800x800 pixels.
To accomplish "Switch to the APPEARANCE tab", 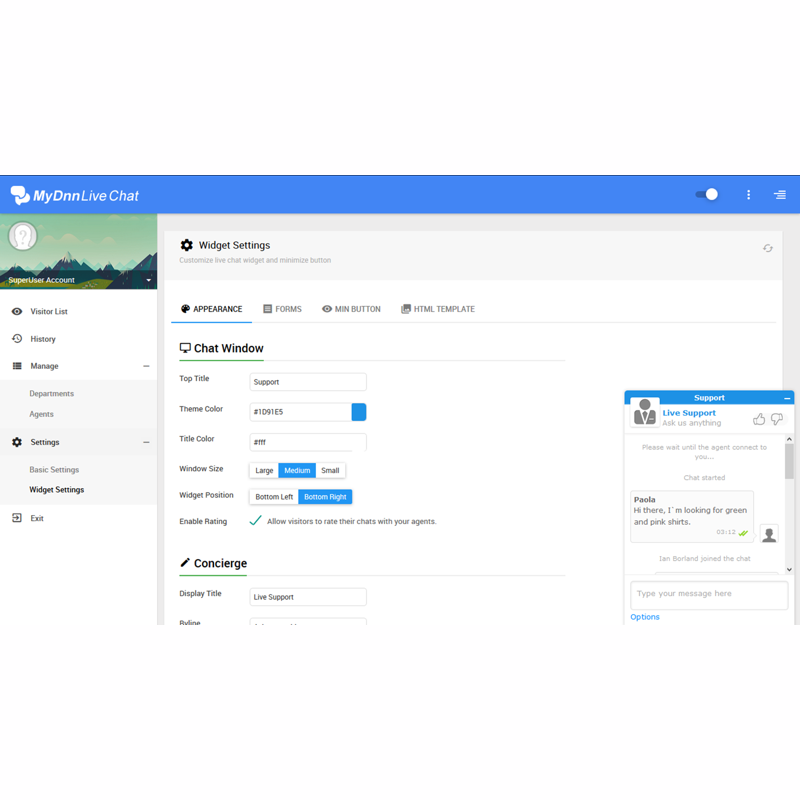I will (212, 309).
